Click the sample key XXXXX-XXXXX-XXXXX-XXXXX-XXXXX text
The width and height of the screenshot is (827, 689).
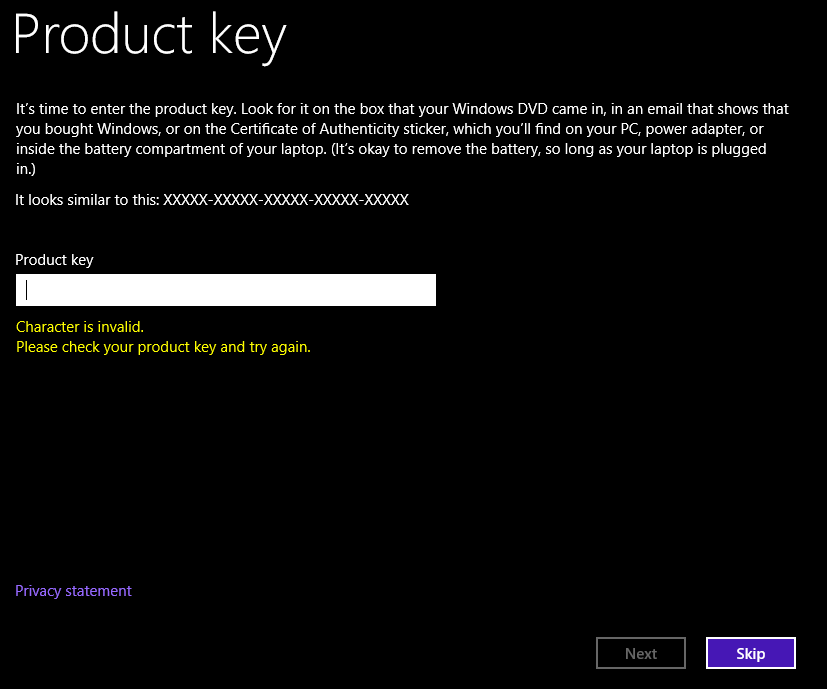[x=286, y=200]
